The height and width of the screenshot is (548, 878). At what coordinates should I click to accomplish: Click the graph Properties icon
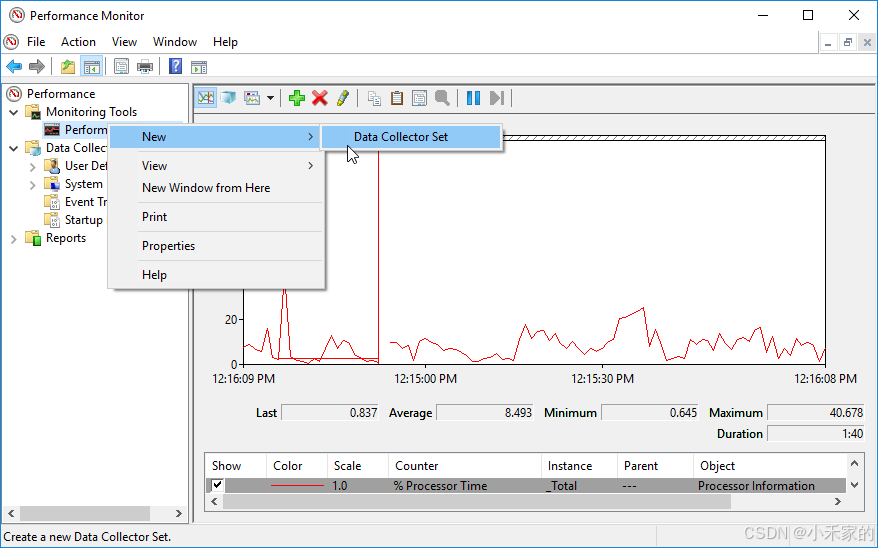click(x=419, y=98)
